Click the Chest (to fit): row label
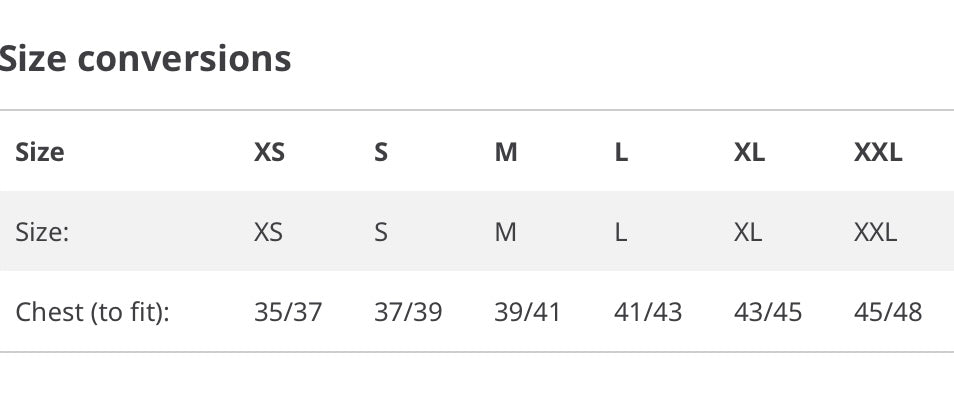The image size is (954, 401). coord(93,313)
